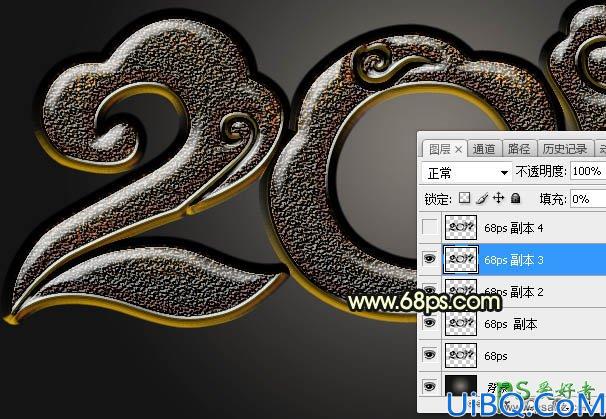Select layer named 68ps

click(x=495, y=356)
